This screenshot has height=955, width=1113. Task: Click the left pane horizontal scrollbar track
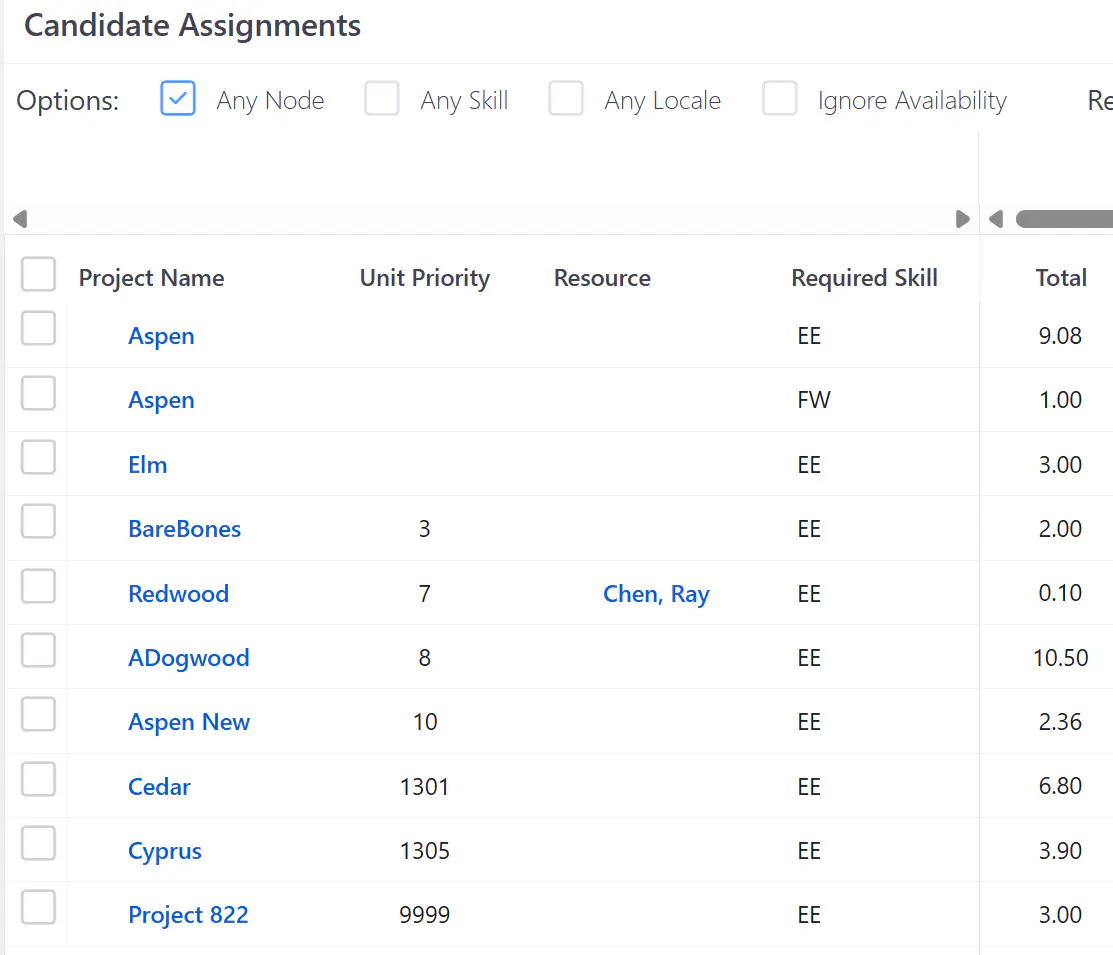click(491, 219)
